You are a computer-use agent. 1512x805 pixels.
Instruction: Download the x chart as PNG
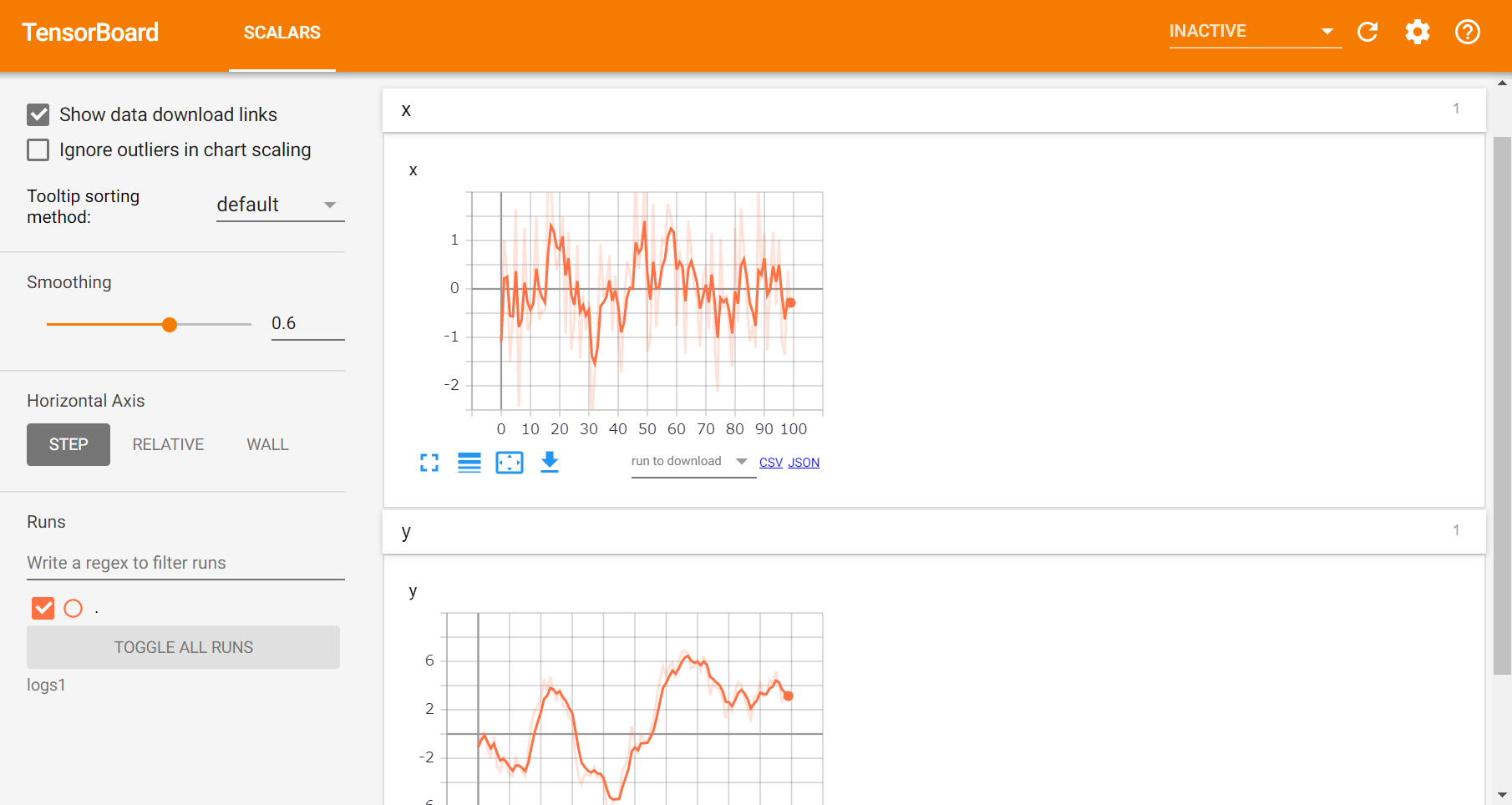coord(549,462)
